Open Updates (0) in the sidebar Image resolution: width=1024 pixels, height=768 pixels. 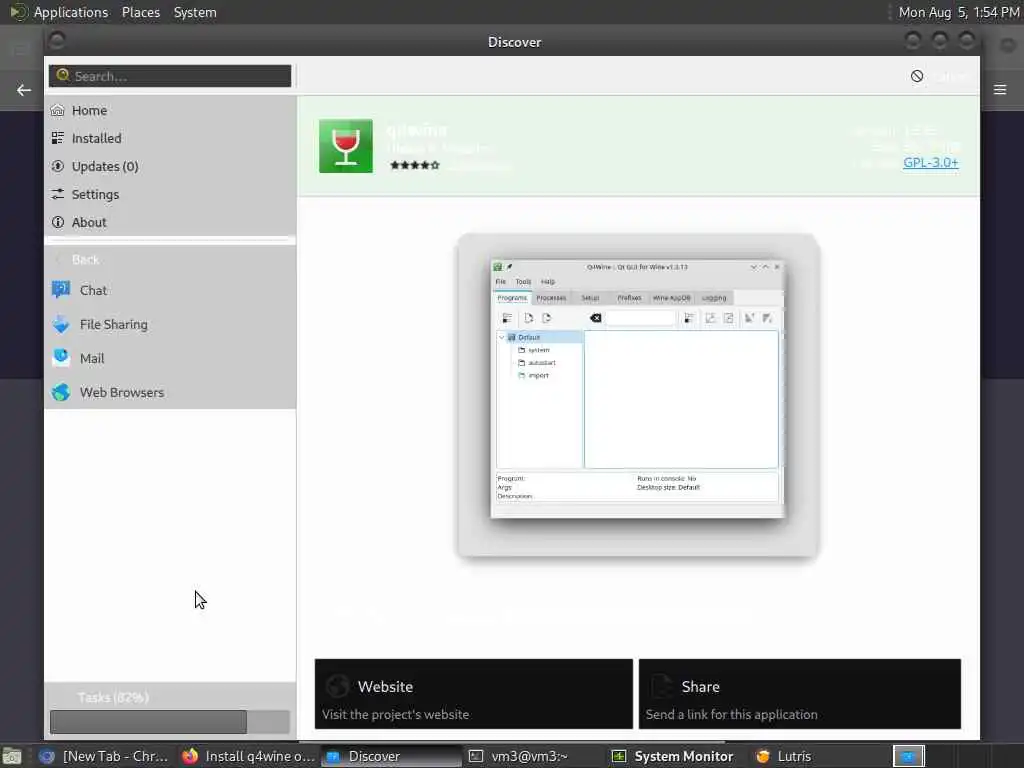[170, 167]
